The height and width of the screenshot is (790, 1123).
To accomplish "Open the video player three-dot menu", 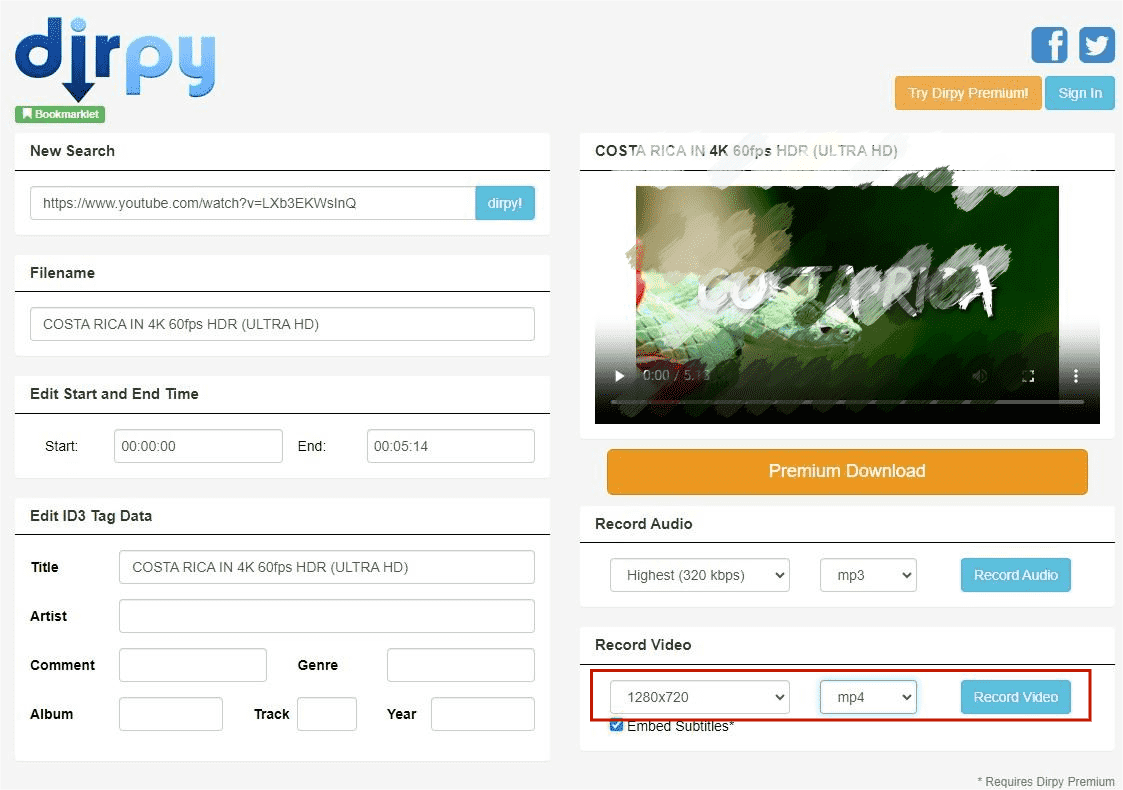I will point(1076,376).
